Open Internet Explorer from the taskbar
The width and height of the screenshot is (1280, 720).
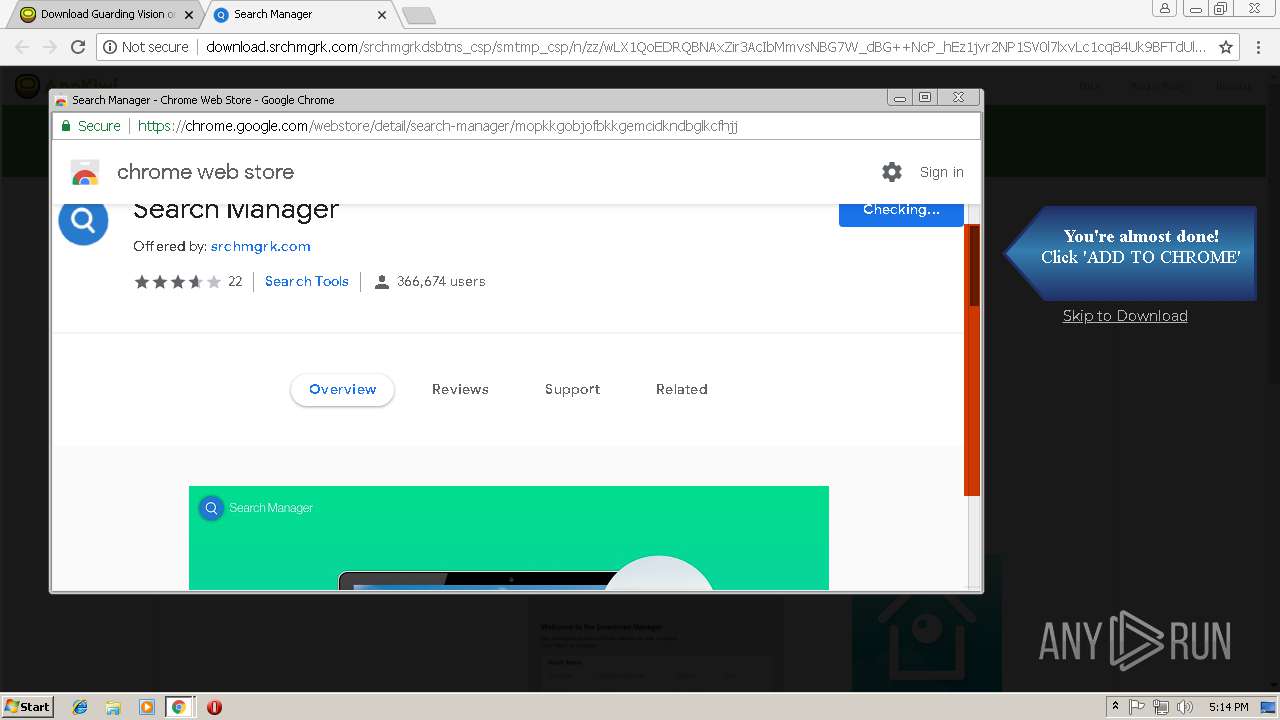click(x=80, y=707)
